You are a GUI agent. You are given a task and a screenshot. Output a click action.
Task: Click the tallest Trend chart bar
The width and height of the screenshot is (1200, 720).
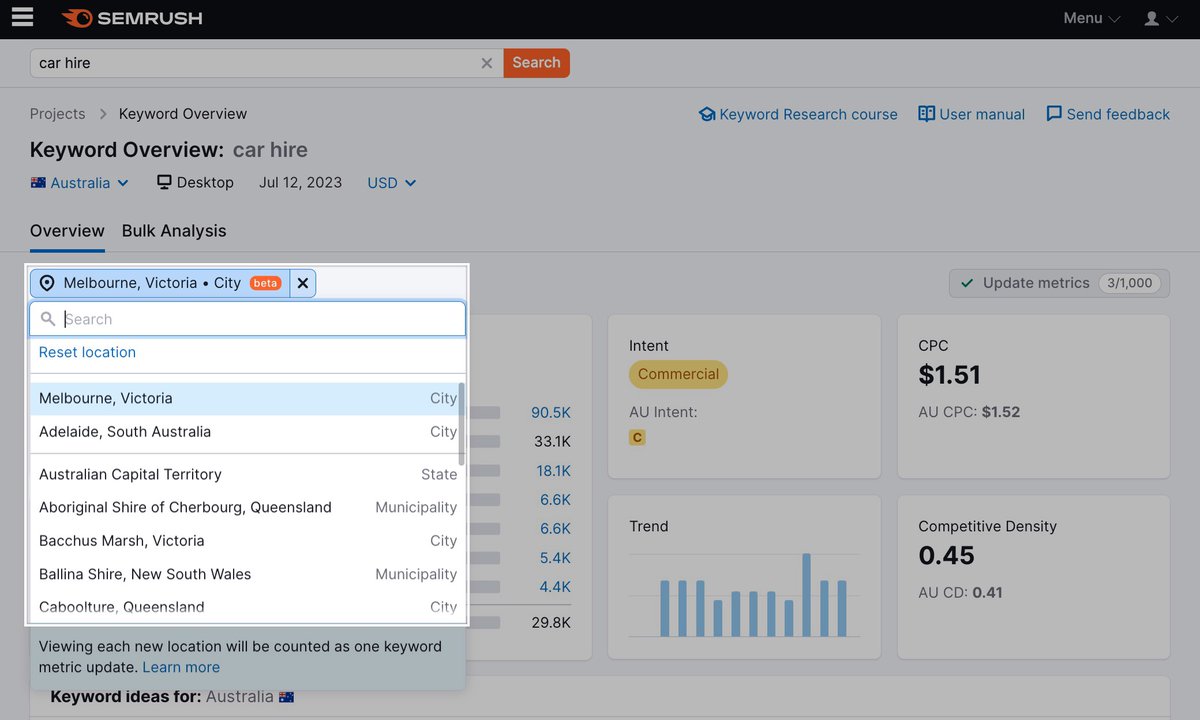tap(806, 594)
